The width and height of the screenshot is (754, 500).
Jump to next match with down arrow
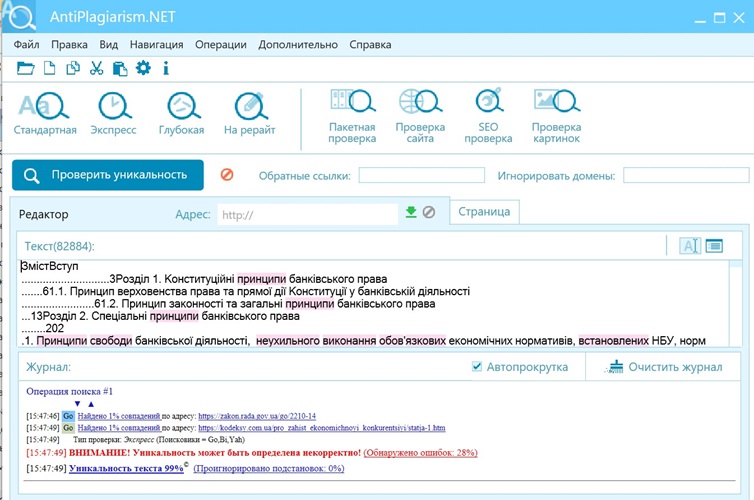[77, 404]
